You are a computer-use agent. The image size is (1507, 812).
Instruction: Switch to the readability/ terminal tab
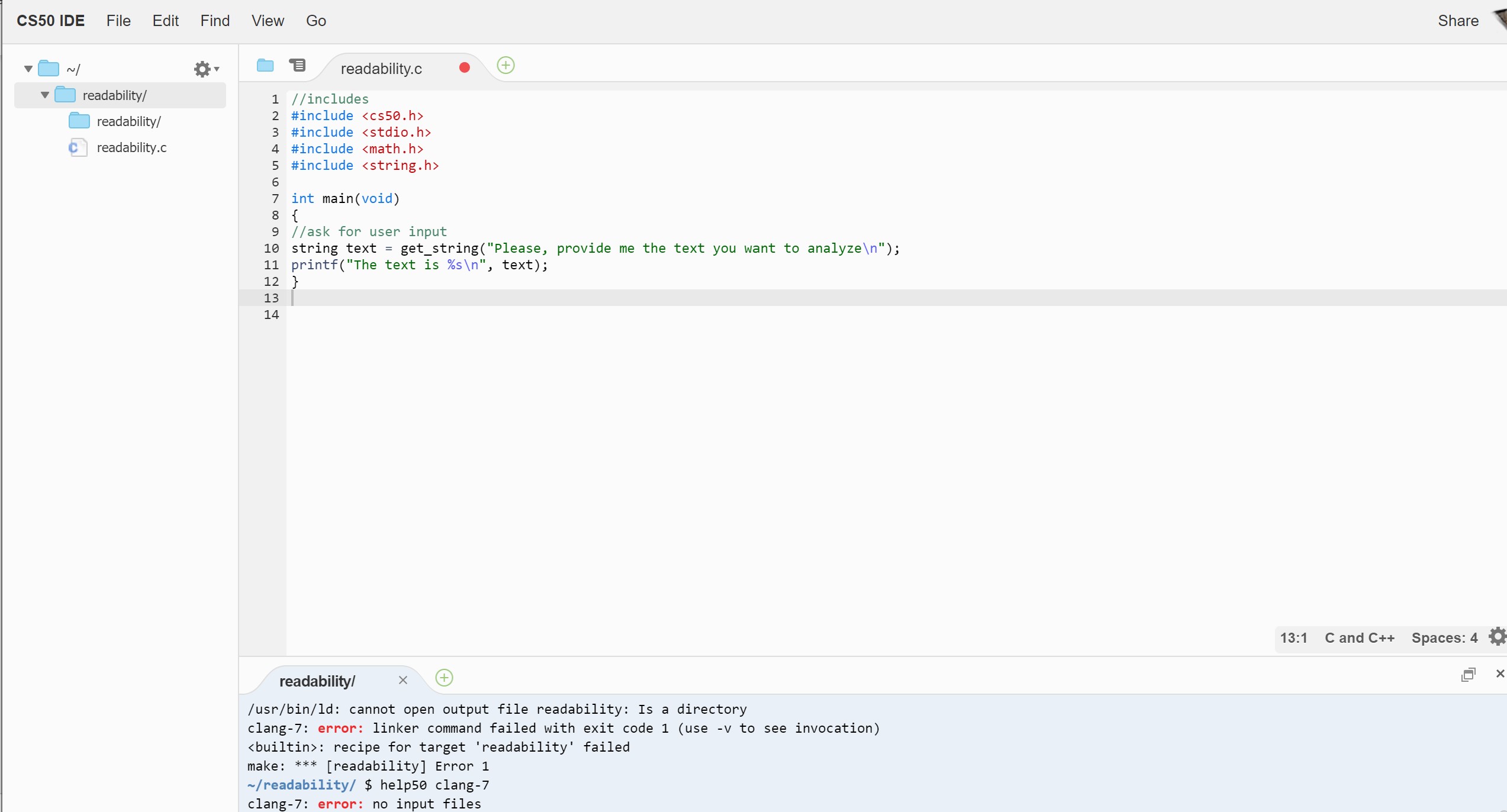(x=317, y=681)
